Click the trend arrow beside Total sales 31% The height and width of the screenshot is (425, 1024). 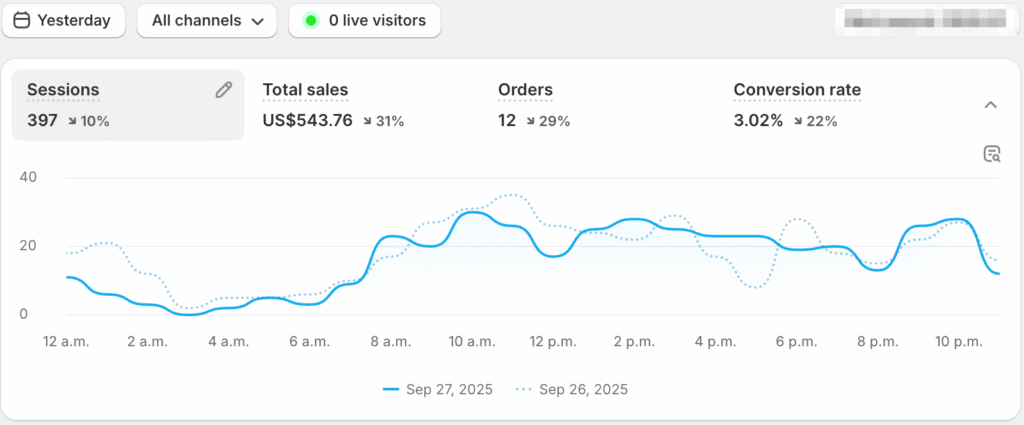(x=368, y=121)
